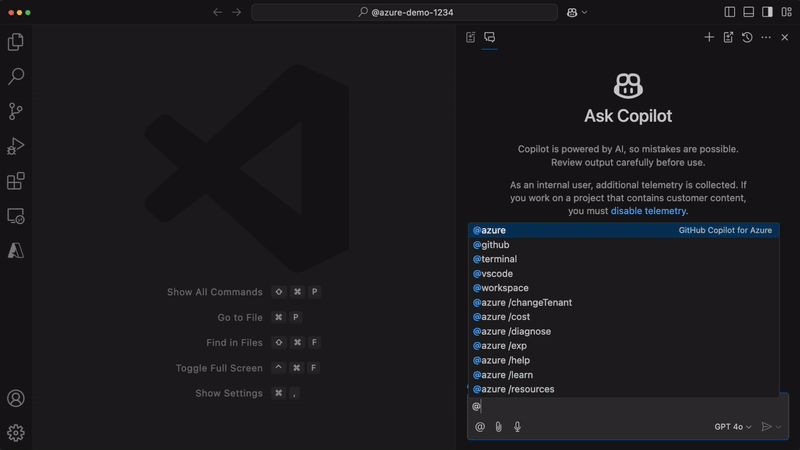Show chat history
Screen dimensions: 800x450
pyautogui.click(x=747, y=37)
